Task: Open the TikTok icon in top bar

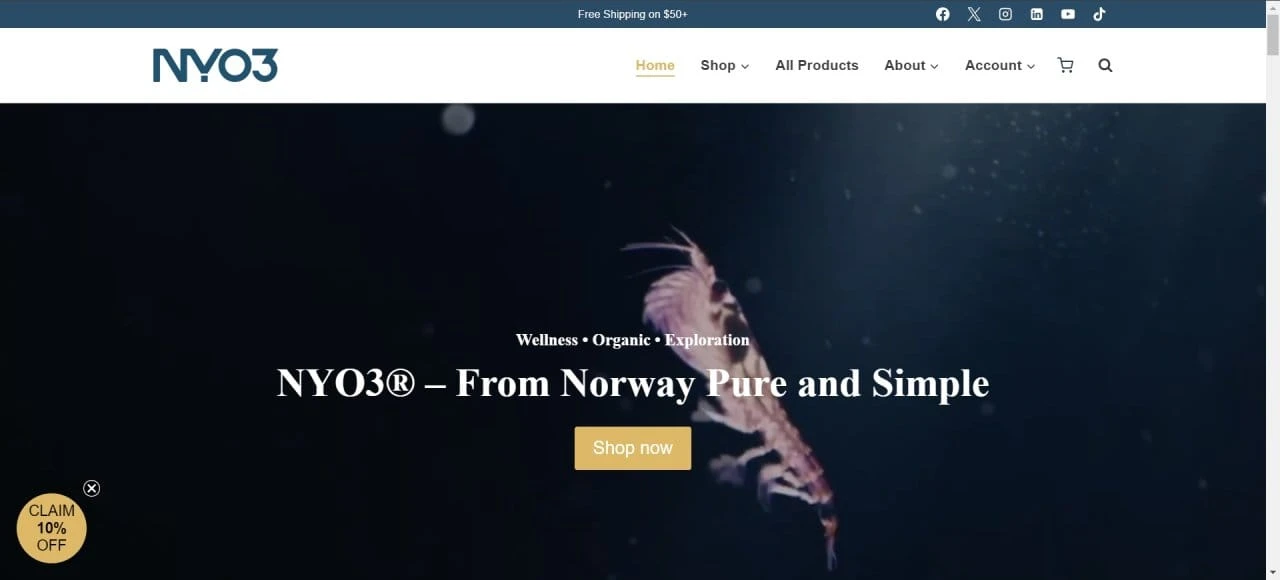Action: tap(1099, 14)
